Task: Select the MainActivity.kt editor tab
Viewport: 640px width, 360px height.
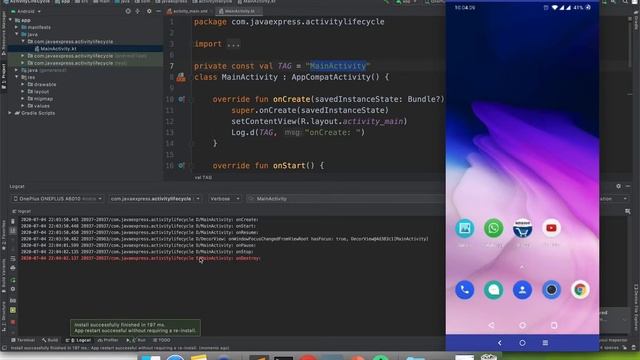Action: click(x=238, y=11)
